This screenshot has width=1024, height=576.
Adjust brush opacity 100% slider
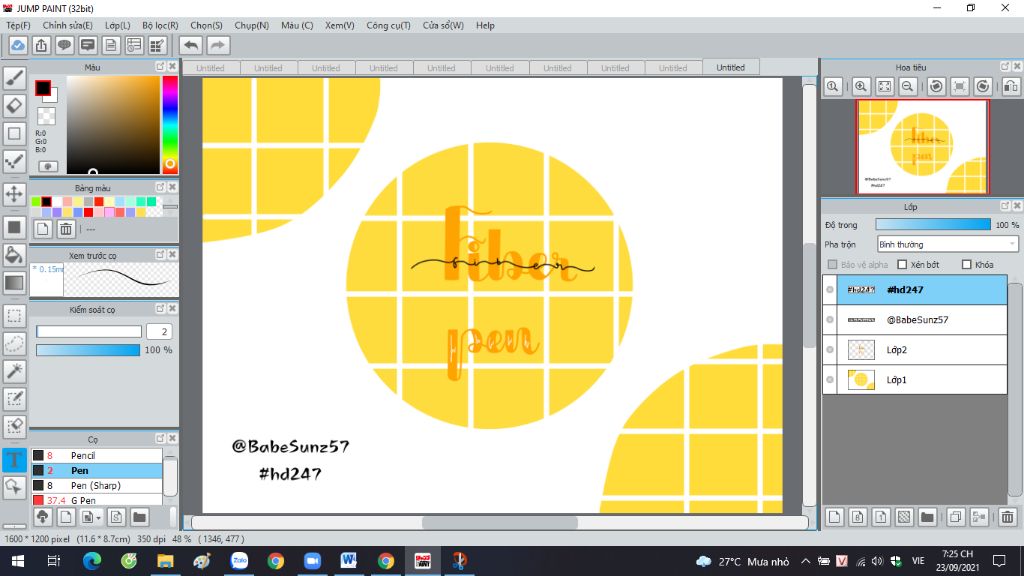[88, 350]
